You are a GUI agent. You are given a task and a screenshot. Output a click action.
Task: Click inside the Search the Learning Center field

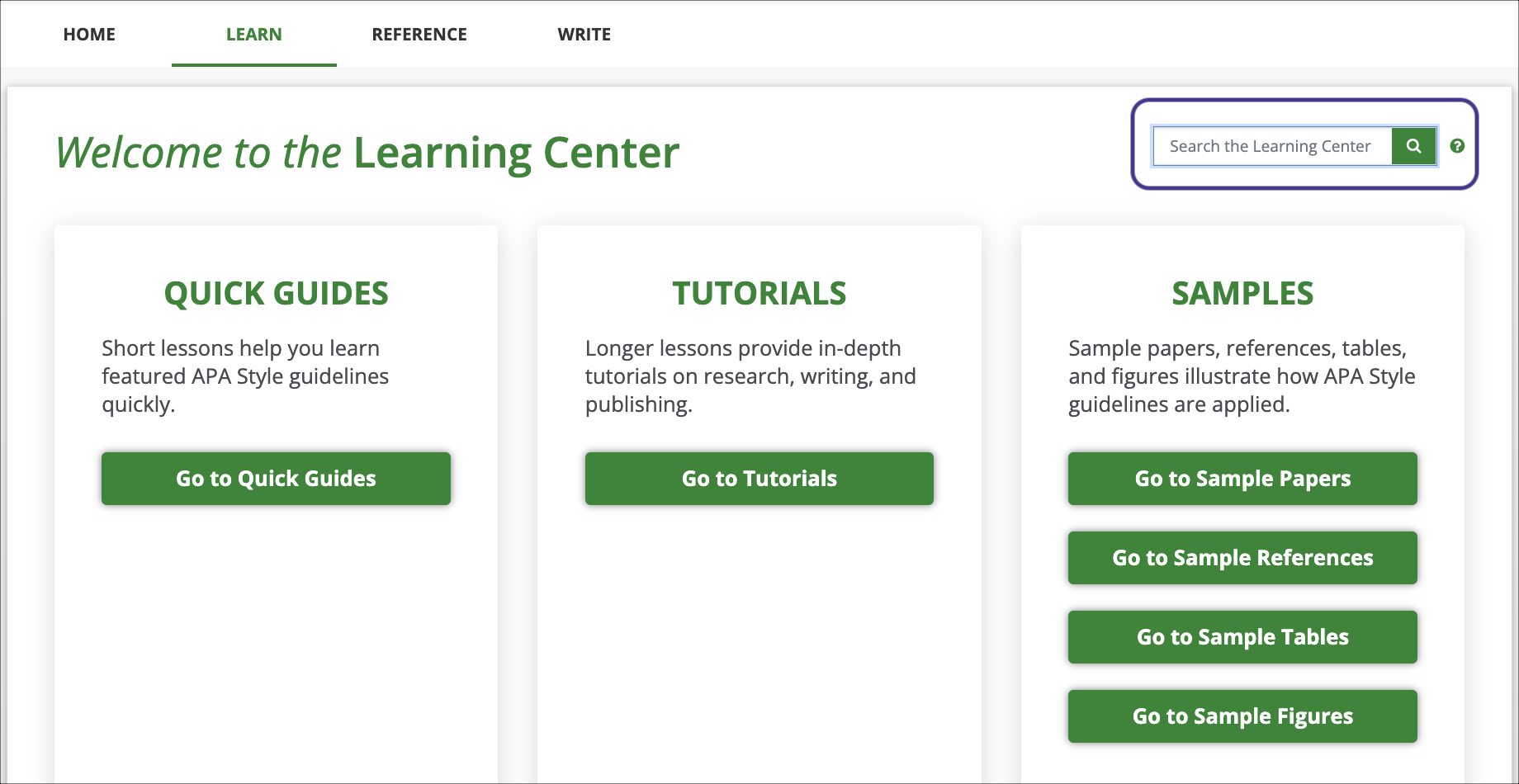pos(1271,146)
